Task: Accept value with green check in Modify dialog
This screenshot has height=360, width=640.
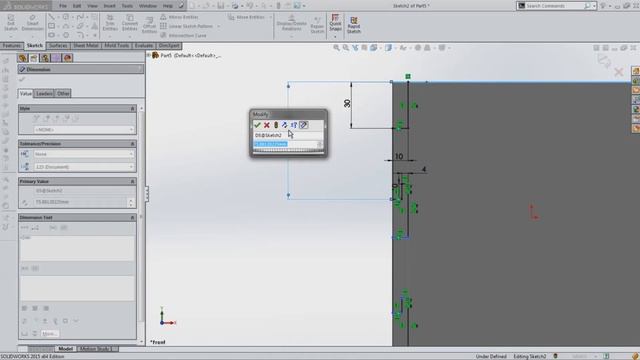Action: pyautogui.click(x=257, y=125)
